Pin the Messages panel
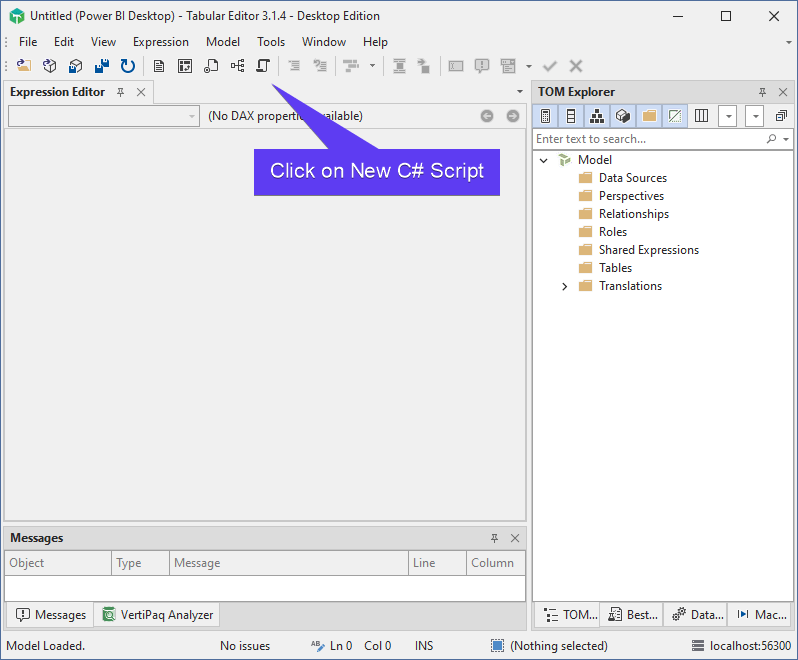This screenshot has width=798, height=660. point(494,538)
